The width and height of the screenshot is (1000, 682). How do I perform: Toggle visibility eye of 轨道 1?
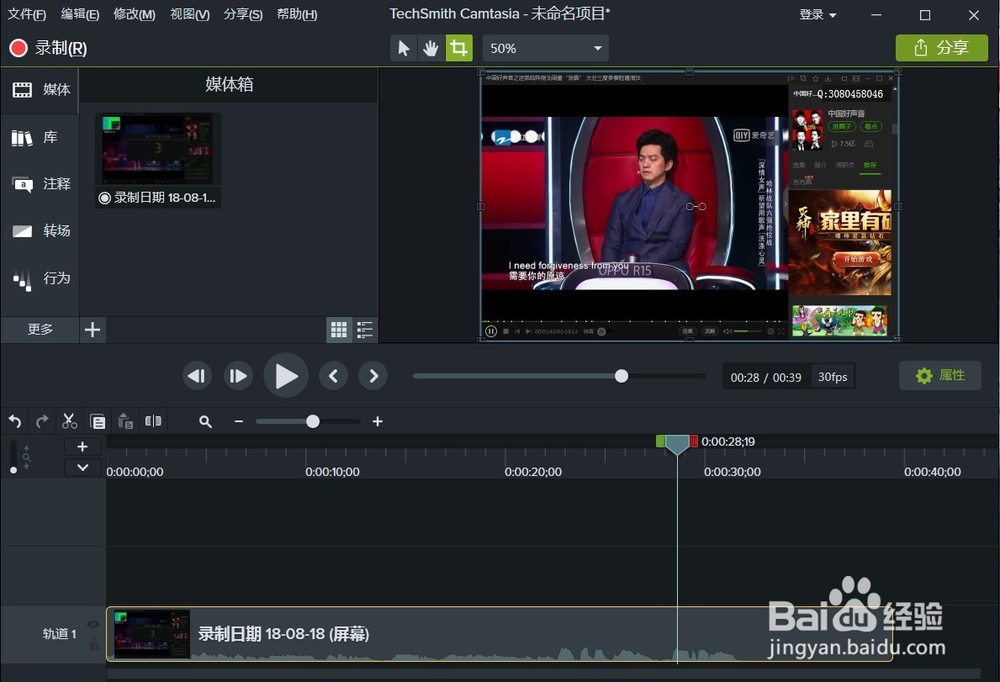(x=94, y=625)
